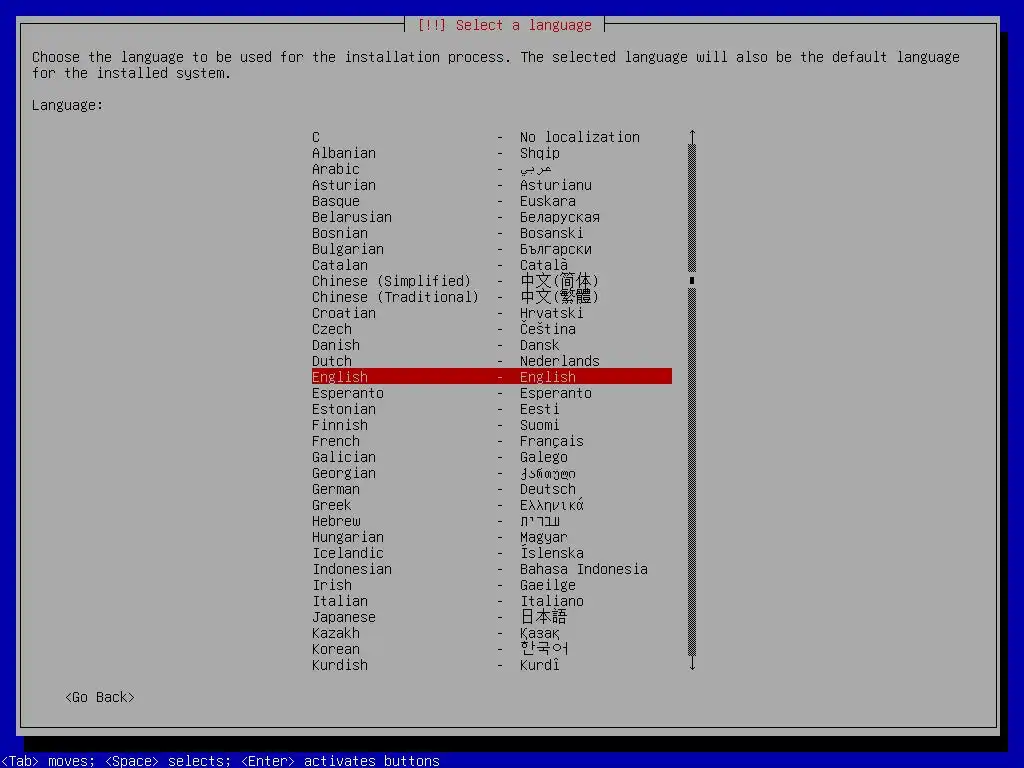
Task: Pick Catalan – Català row
Action: pos(492,265)
